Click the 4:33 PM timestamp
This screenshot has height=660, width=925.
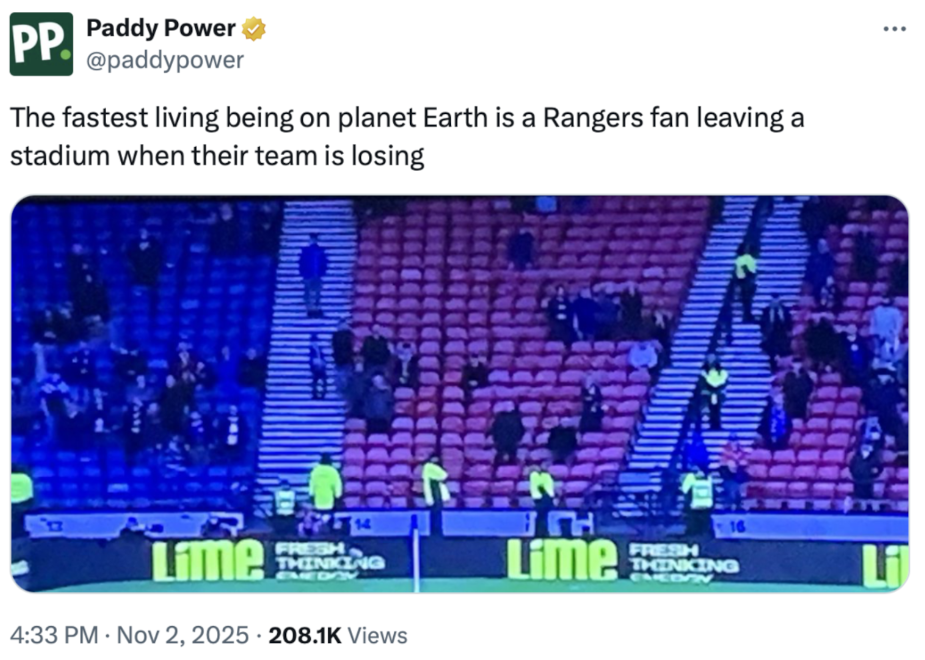pyautogui.click(x=50, y=635)
